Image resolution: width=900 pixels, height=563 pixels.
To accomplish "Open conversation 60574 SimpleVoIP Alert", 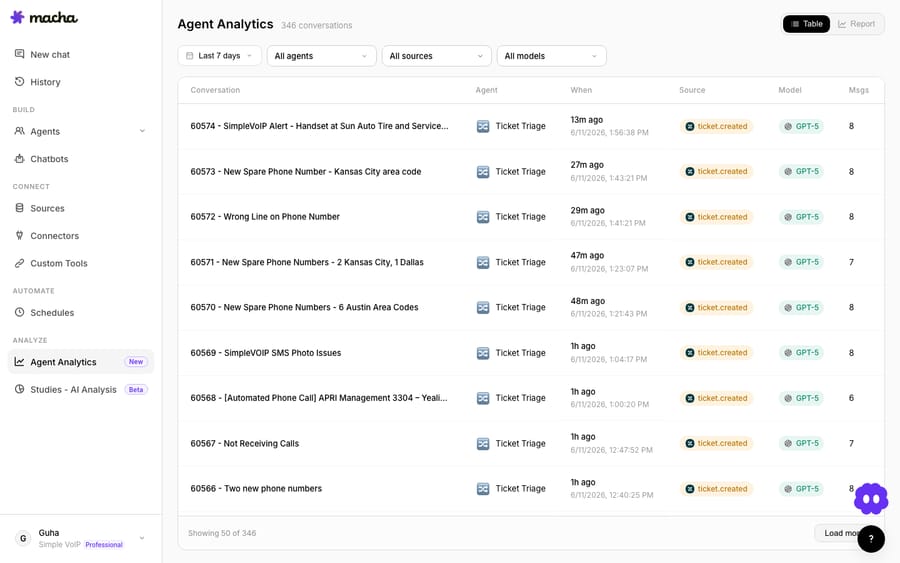I will pos(319,126).
